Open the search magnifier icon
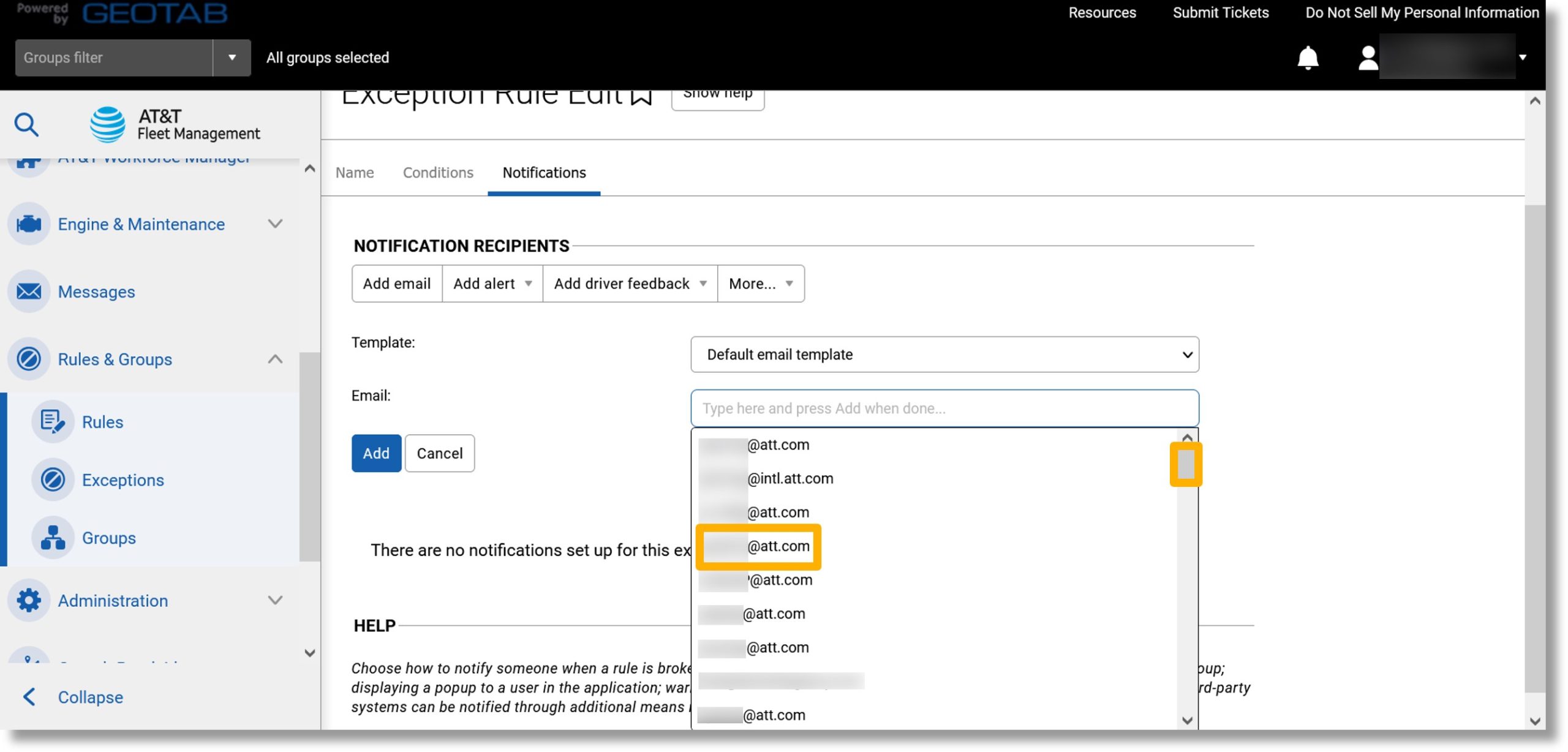The image size is (1568, 752). 26,124
